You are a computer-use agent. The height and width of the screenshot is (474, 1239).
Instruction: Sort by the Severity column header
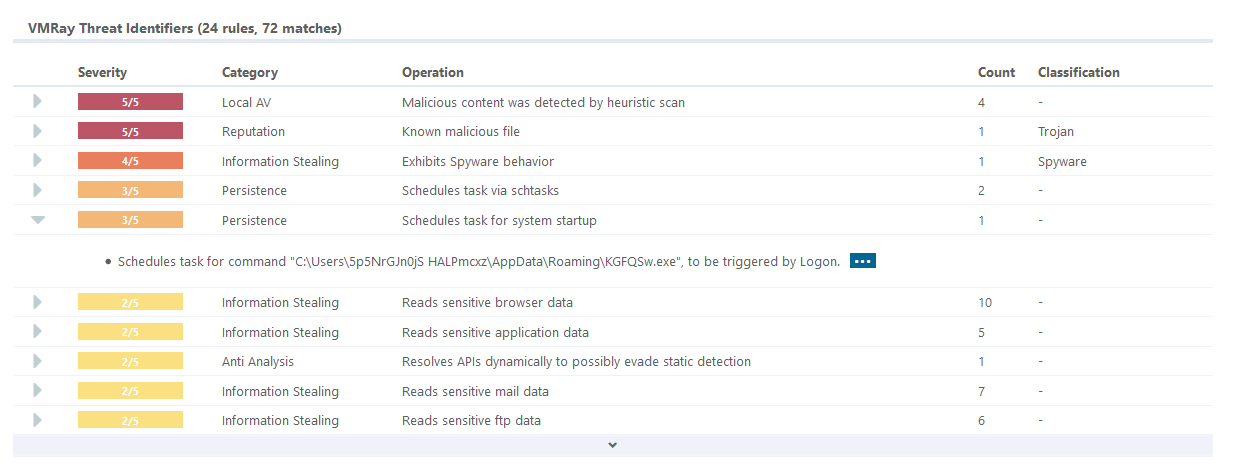pyautogui.click(x=102, y=72)
